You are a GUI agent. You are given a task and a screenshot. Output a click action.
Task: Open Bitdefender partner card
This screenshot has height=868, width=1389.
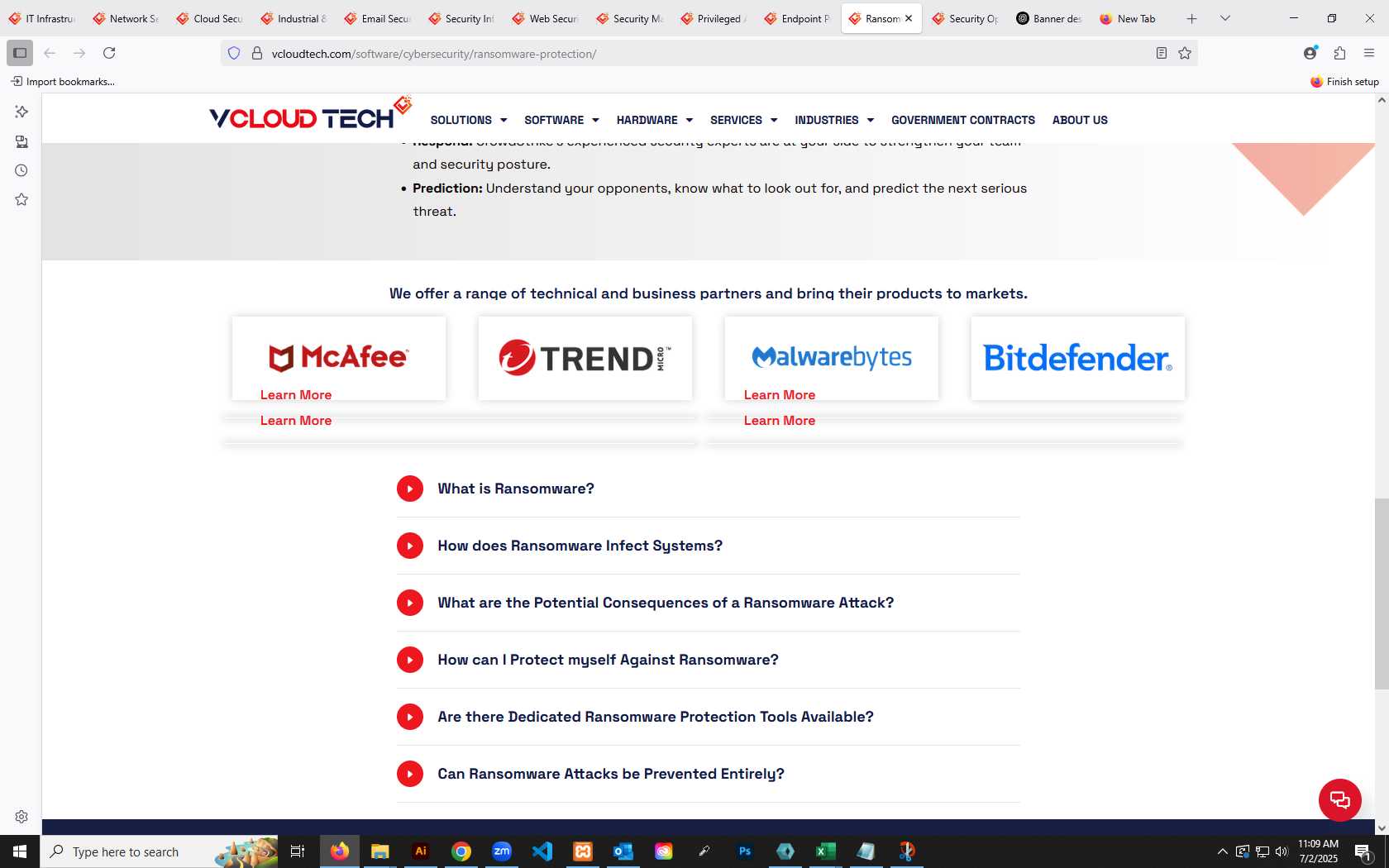[x=1078, y=358]
